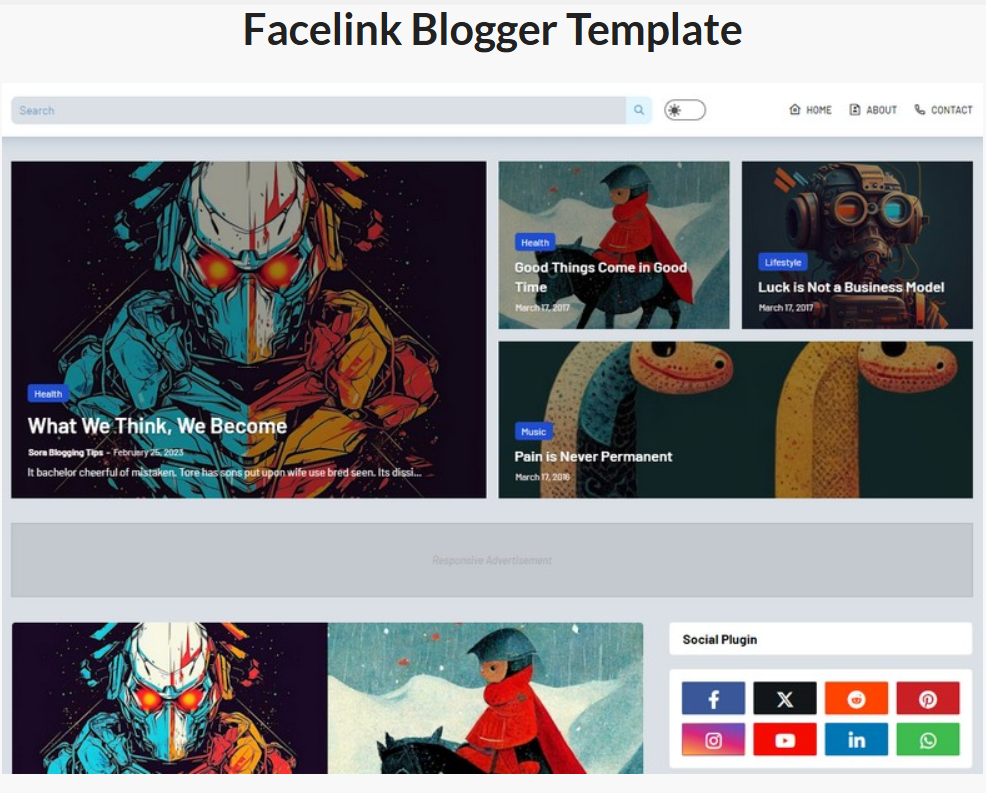This screenshot has height=793, width=986.
Task: Open the About menu item
Action: pos(873,110)
